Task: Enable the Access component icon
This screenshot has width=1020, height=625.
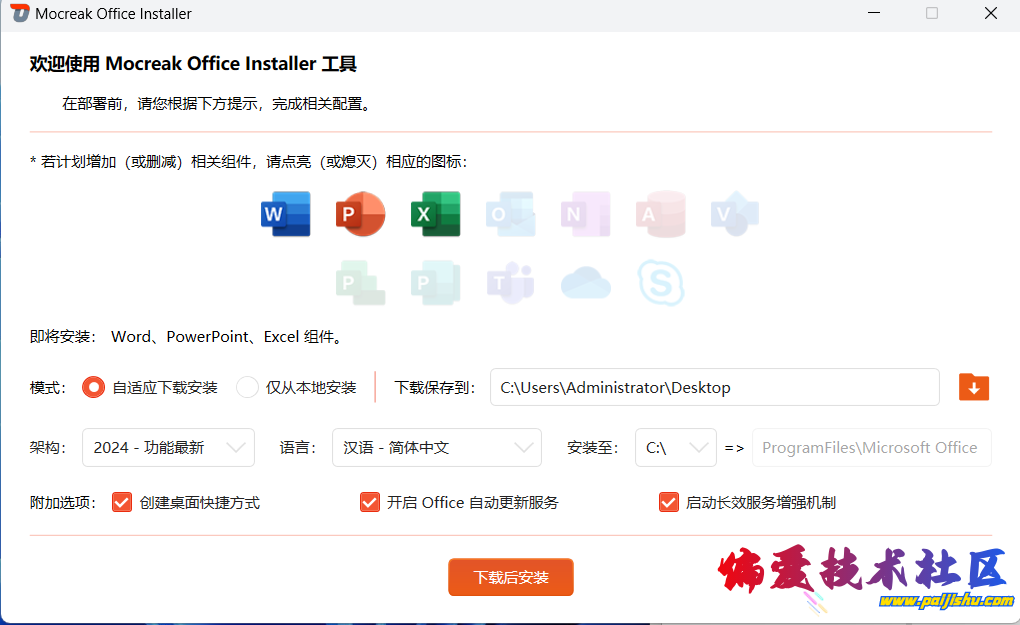Action: point(660,214)
